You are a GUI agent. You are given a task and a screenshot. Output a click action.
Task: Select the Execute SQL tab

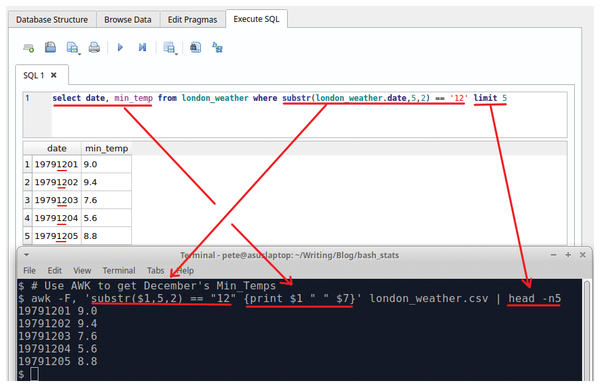coord(256,19)
